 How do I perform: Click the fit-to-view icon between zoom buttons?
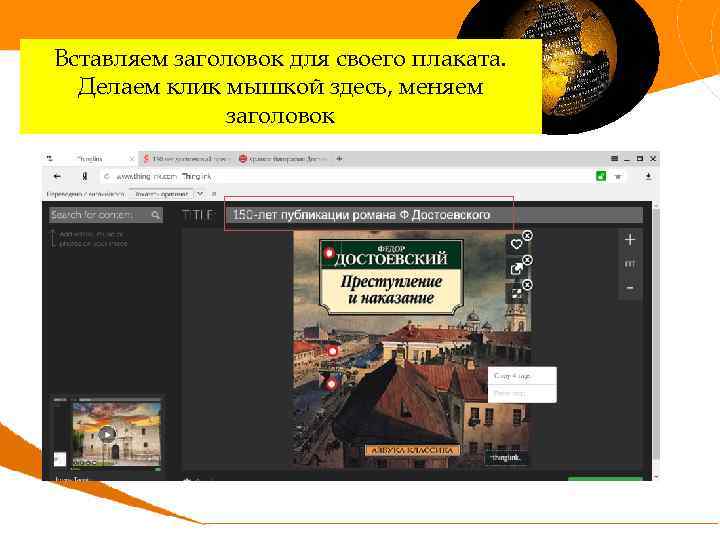pos(630,264)
